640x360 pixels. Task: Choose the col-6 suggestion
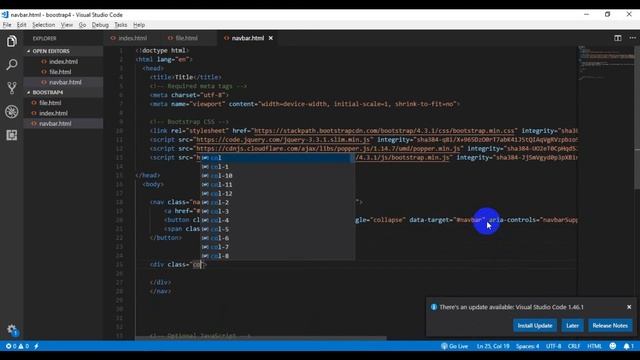point(277,238)
